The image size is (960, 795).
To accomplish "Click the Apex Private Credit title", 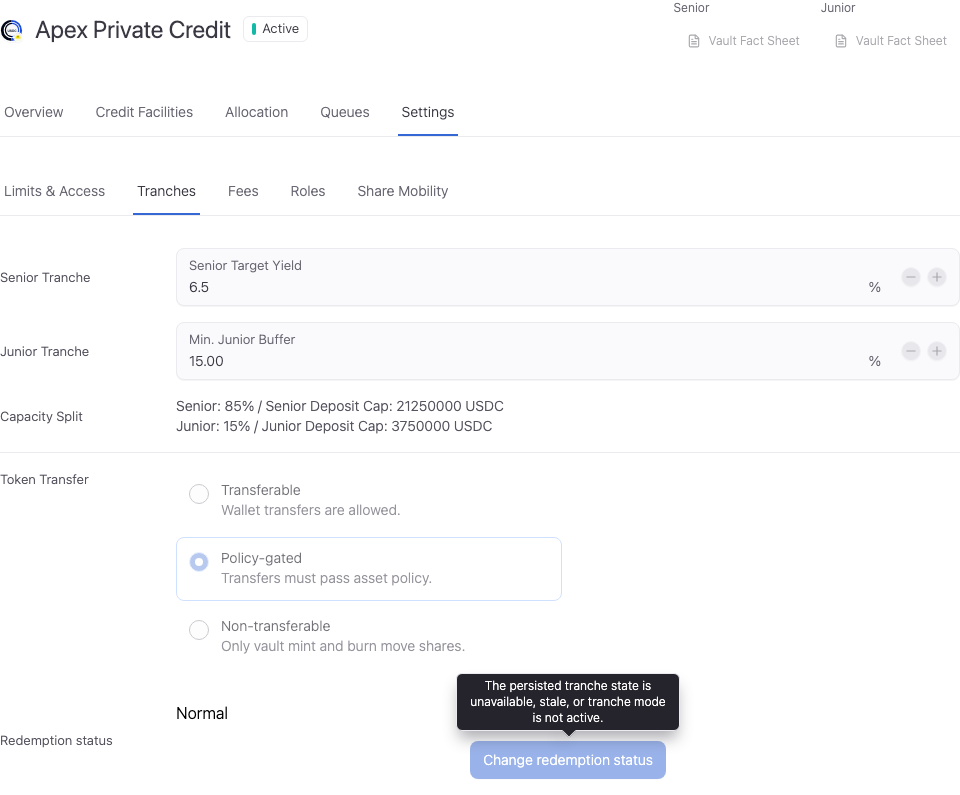I will click(x=133, y=30).
